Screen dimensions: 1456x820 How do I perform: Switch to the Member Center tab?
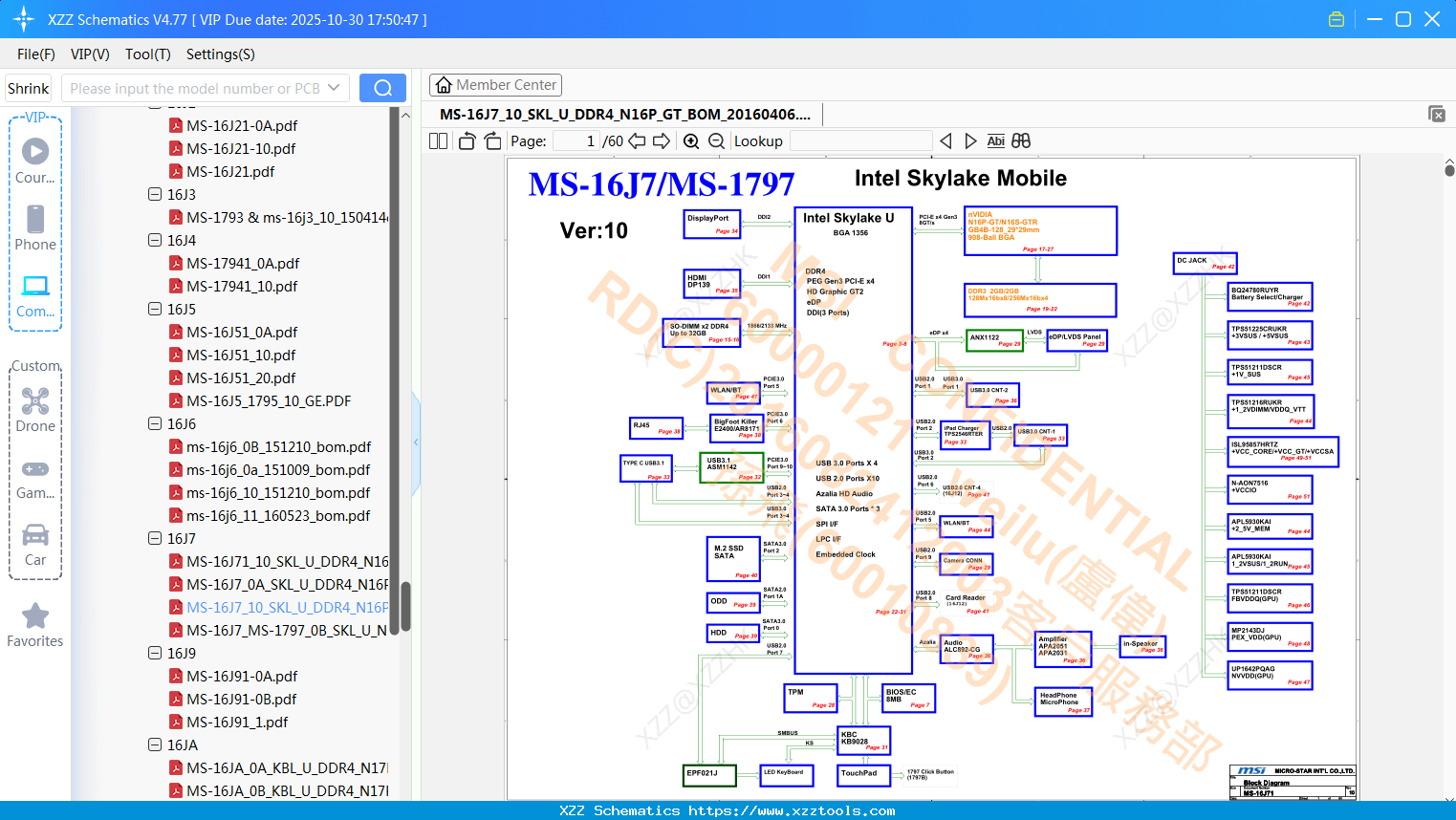495,85
